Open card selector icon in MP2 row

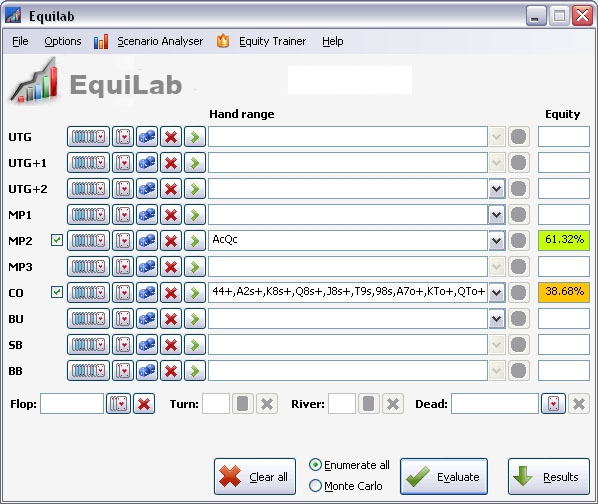click(123, 241)
